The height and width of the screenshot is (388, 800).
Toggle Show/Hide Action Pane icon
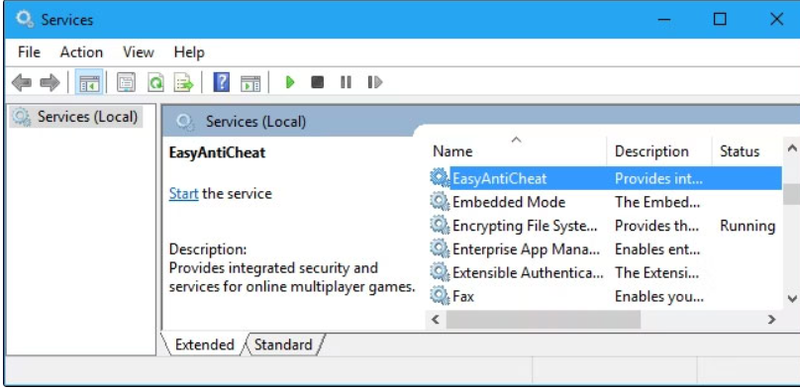coord(251,83)
